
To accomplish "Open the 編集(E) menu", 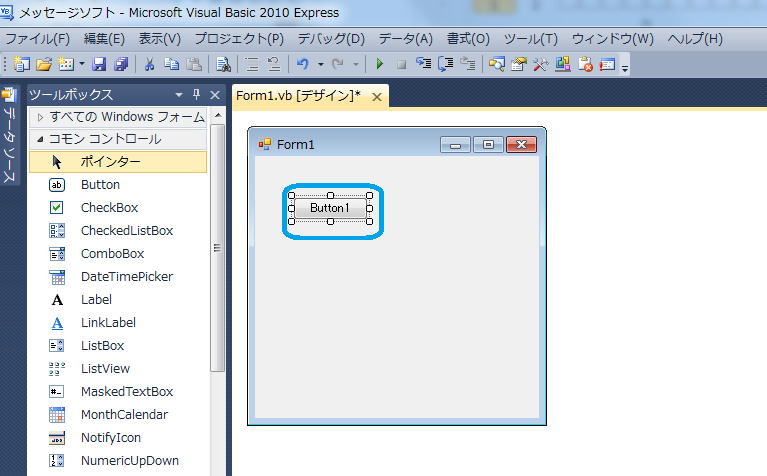I will tap(104, 39).
